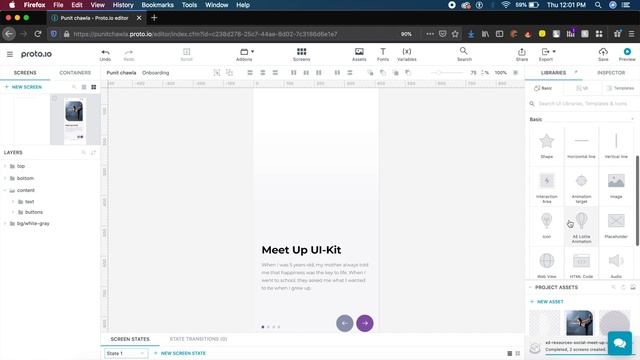Open the proto.io hamburger menu
The height and width of the screenshot is (360, 640).
(x=10, y=54)
